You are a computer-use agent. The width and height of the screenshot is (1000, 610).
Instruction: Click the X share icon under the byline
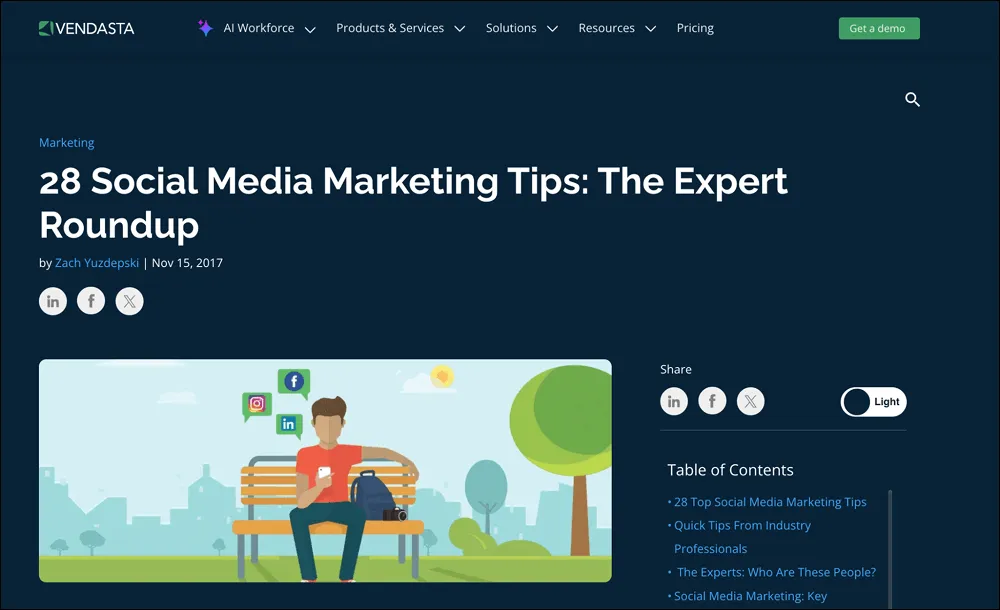129,300
